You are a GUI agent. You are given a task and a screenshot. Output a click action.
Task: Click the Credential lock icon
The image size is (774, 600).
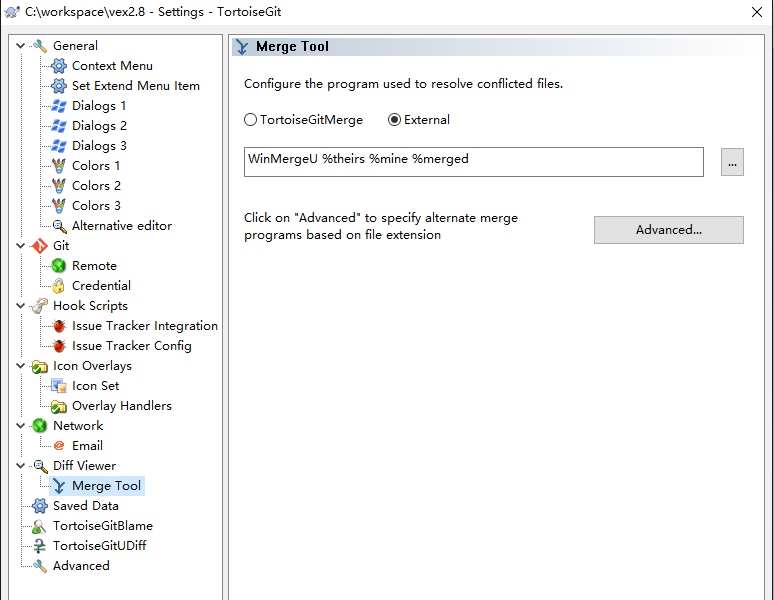coord(59,286)
